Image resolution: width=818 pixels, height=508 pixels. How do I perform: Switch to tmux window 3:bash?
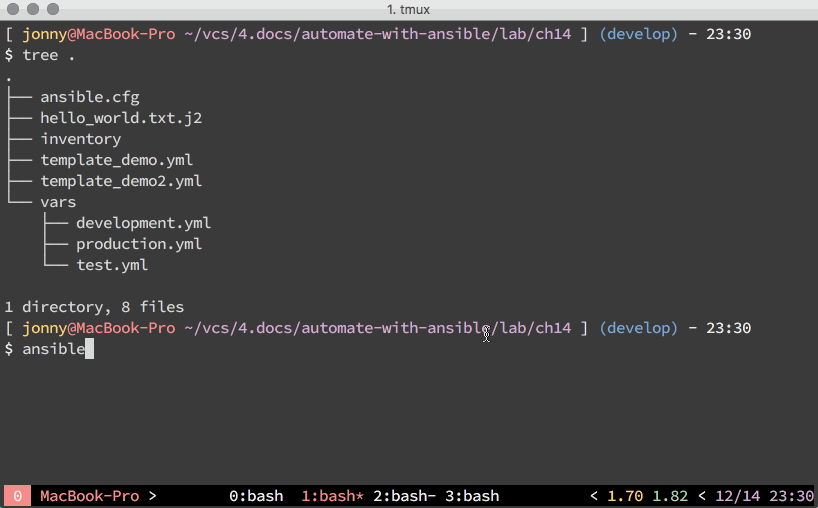(471, 496)
